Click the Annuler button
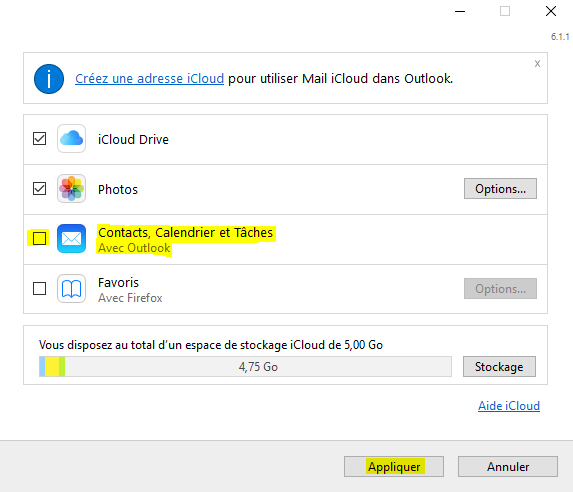The height and width of the screenshot is (492, 573). point(508,466)
